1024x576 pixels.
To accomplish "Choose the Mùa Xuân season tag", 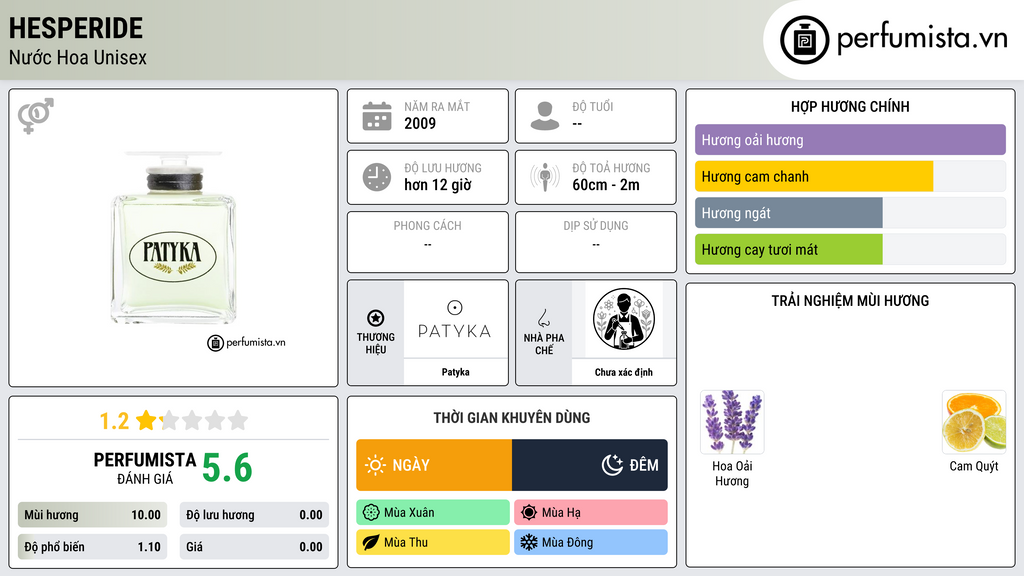I will click(x=433, y=513).
